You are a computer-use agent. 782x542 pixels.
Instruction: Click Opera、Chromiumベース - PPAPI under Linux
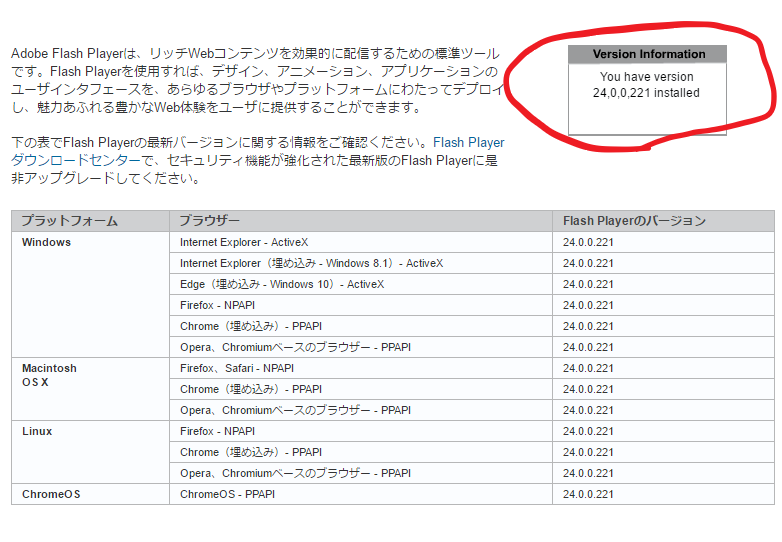[x=361, y=473]
